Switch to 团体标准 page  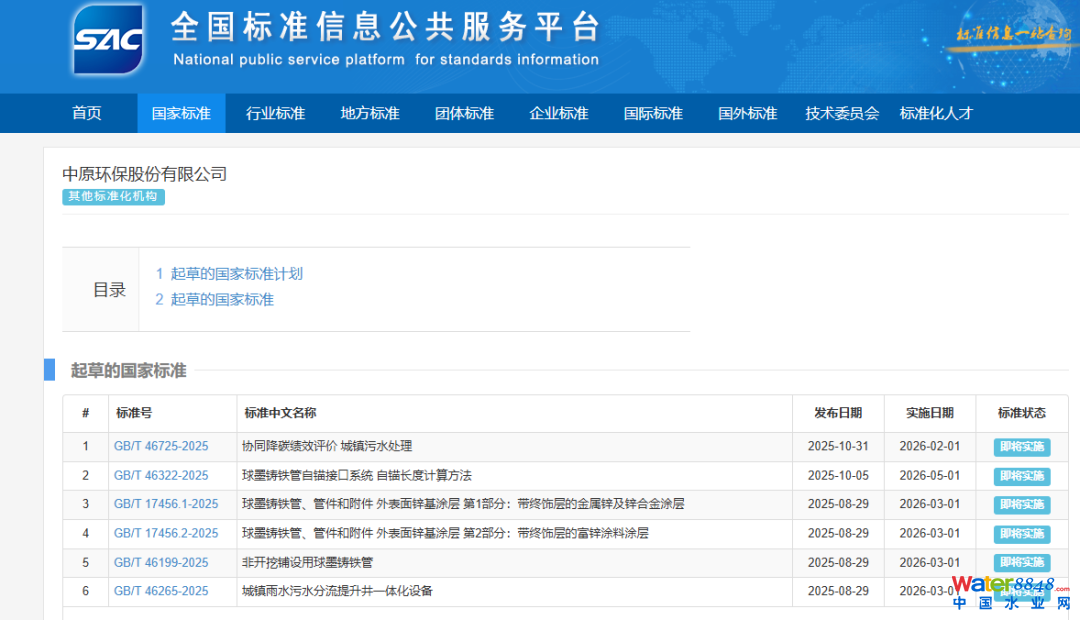click(464, 113)
